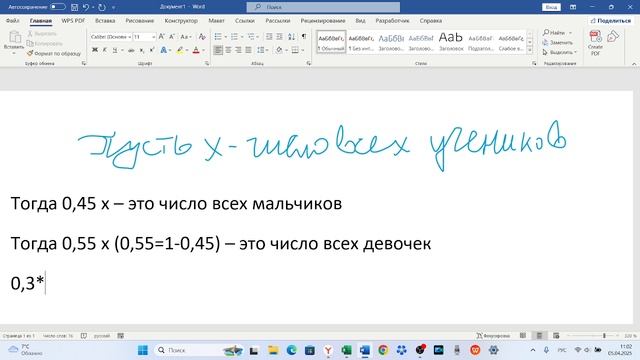
Task: Switch to the Конструктор tab
Action: pyautogui.click(x=181, y=20)
